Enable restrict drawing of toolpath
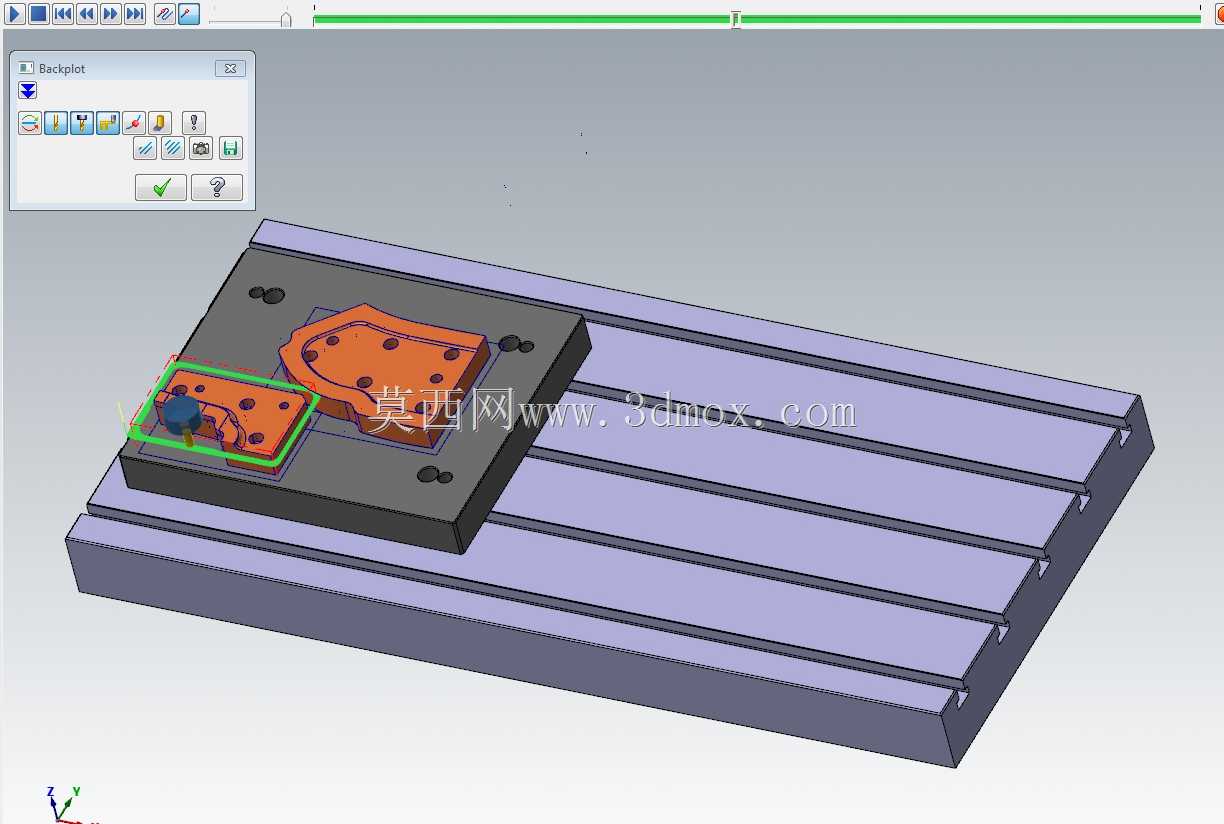Screen dimensions: 1224x824 [146, 149]
